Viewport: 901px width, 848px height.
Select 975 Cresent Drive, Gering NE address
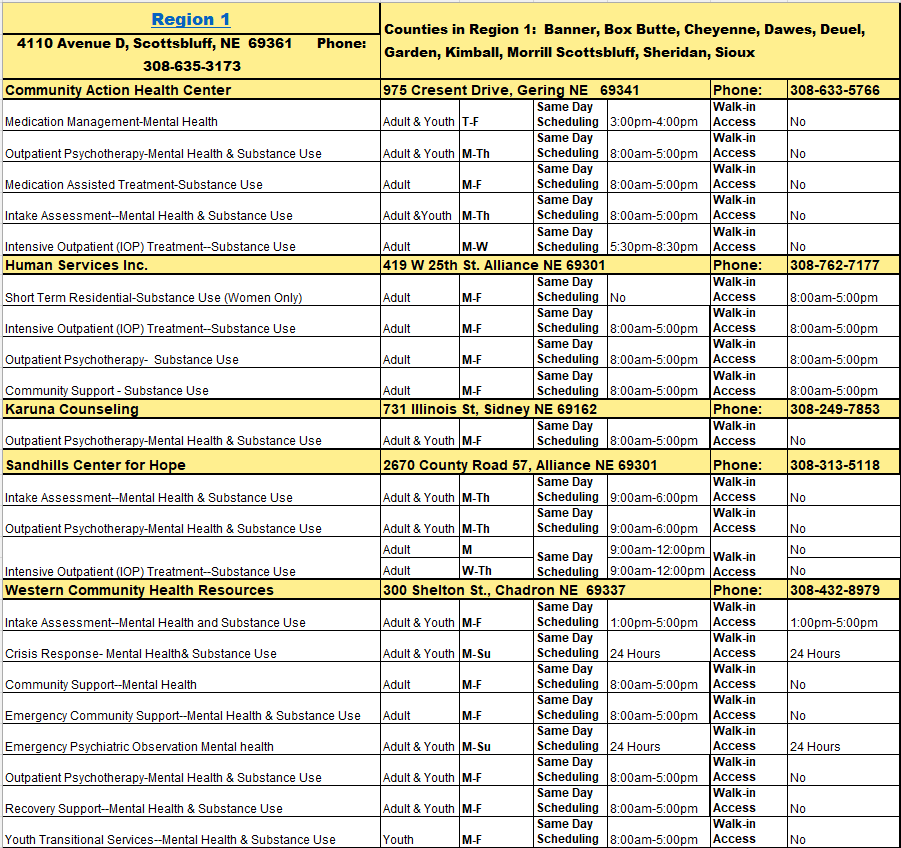click(x=545, y=90)
